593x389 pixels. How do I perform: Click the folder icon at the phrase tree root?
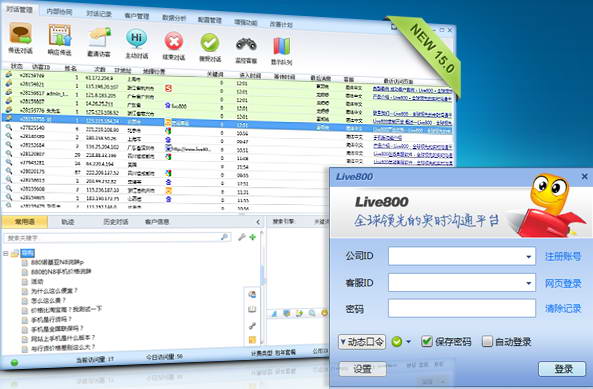coord(15,253)
